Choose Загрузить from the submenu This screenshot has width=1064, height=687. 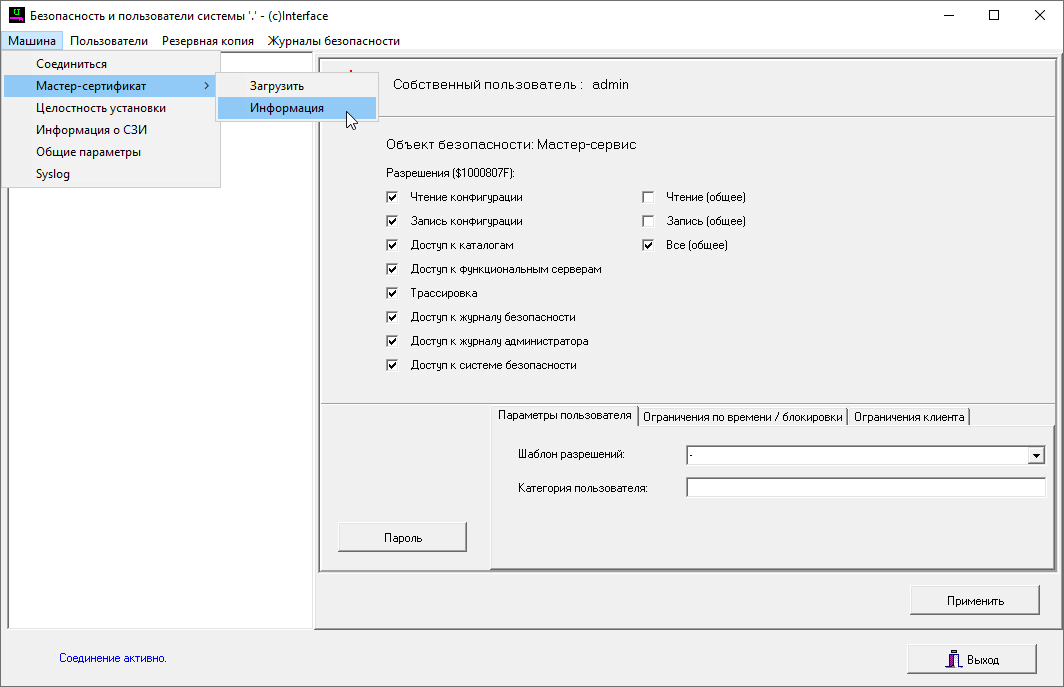click(x=277, y=86)
